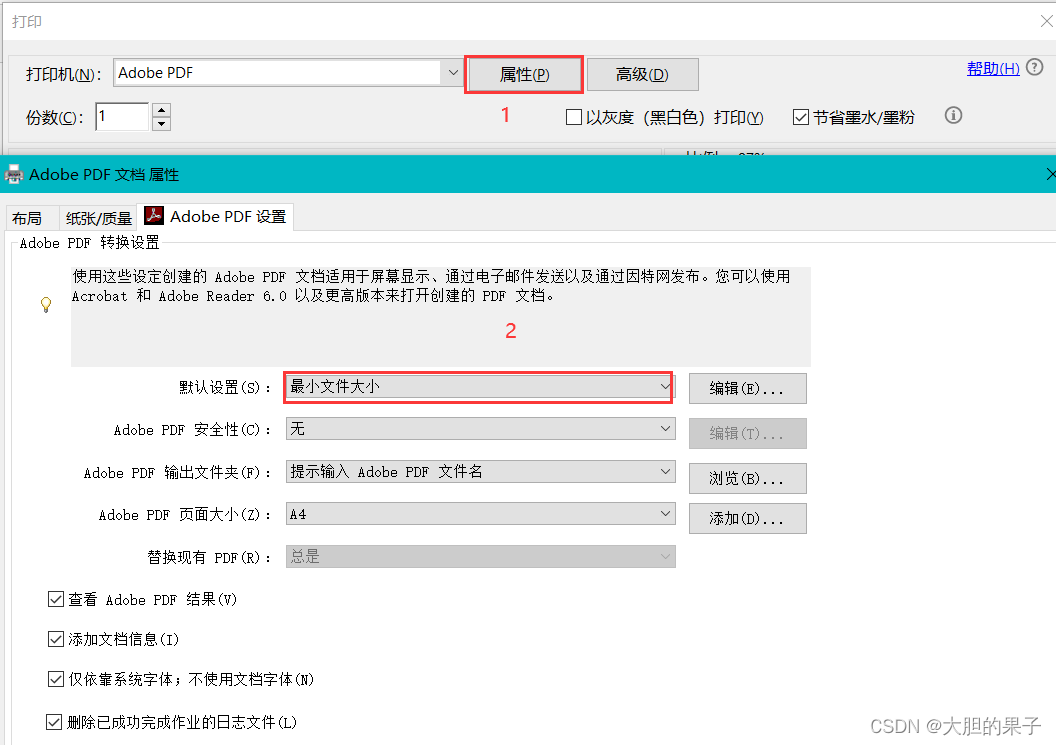Viewport: 1056px width, 745px height.
Task: Click the help question mark icon
Action: coord(1034,67)
